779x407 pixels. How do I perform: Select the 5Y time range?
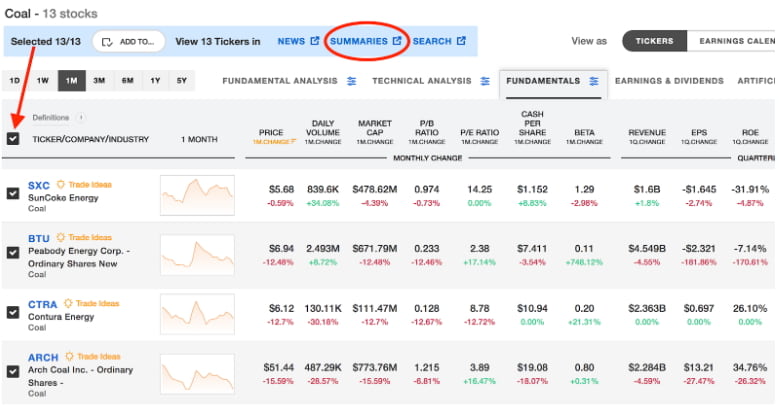pos(182,81)
